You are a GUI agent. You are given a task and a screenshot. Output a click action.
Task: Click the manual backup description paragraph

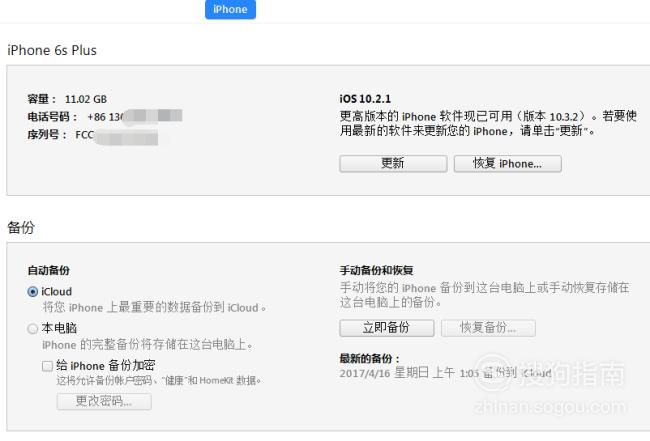(x=485, y=295)
